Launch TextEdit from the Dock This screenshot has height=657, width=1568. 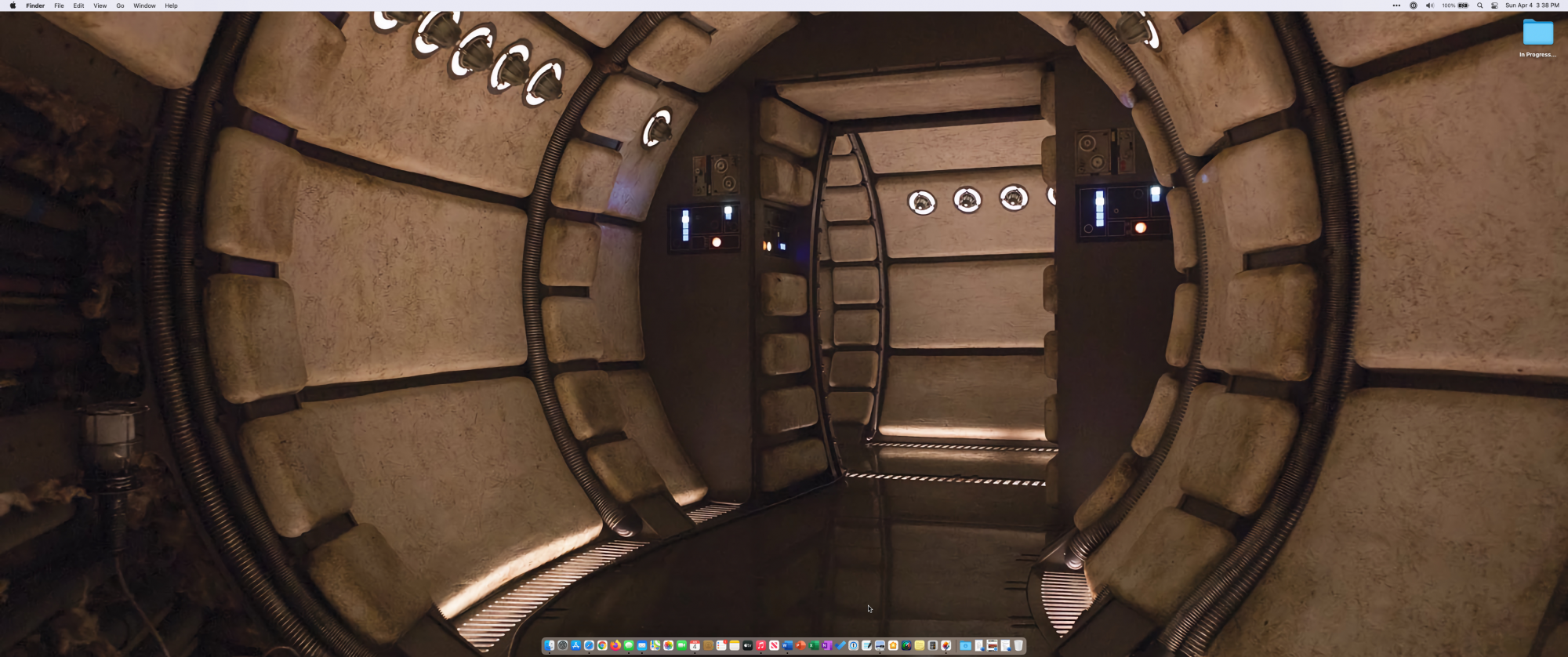tap(866, 645)
